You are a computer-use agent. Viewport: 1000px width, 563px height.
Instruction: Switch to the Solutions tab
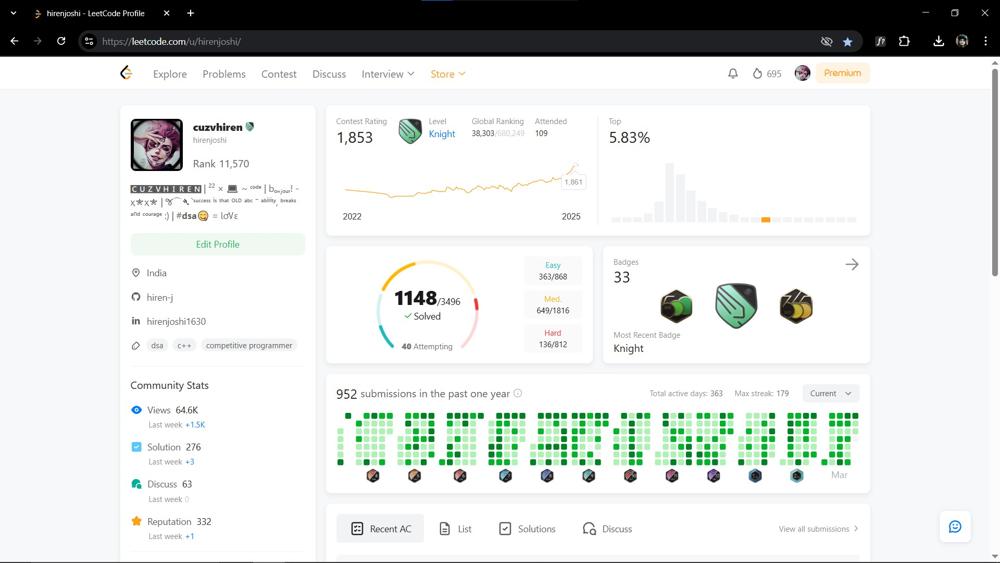[x=527, y=529]
